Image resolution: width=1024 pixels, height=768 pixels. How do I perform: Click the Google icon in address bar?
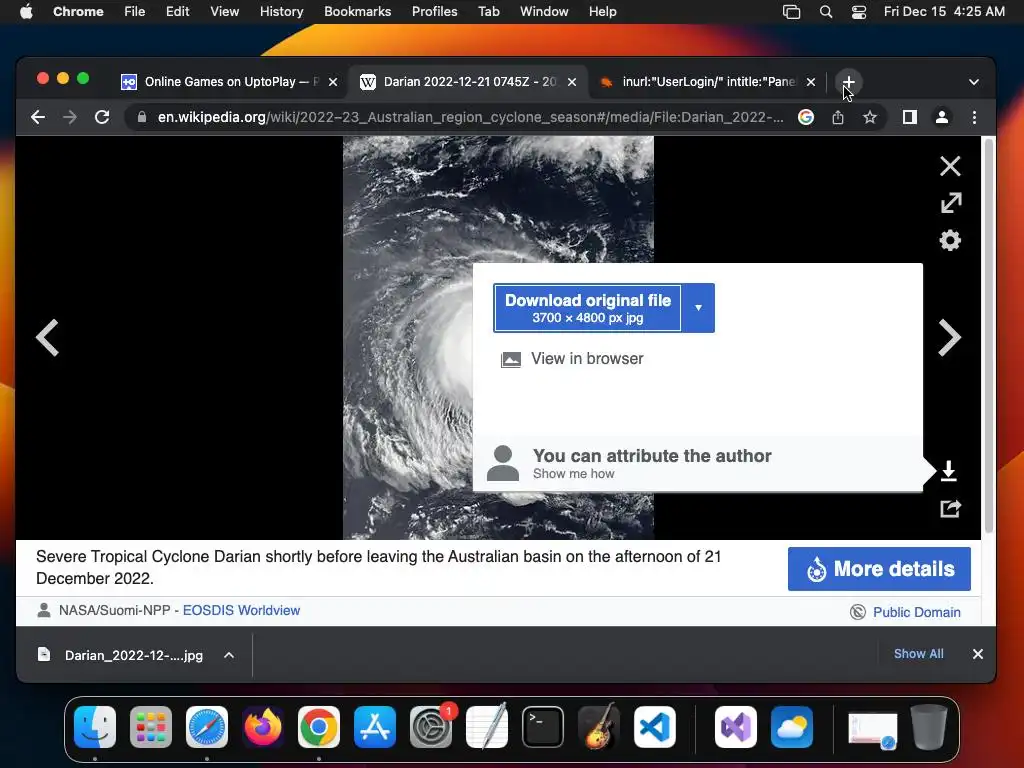806,118
